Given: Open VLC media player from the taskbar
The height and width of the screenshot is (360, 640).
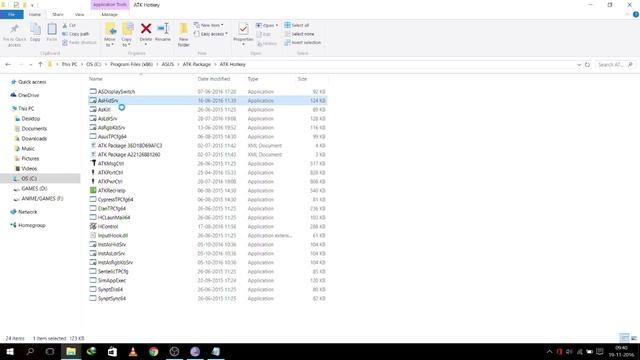Looking at the screenshot, I should (133, 351).
